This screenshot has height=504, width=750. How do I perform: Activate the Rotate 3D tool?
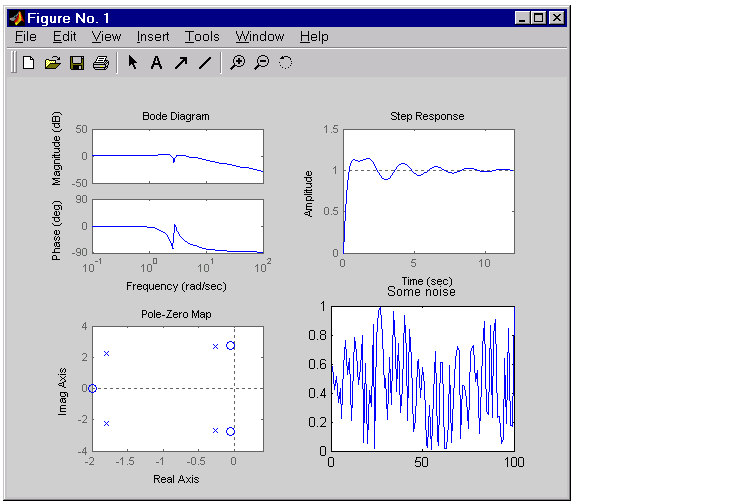(286, 63)
